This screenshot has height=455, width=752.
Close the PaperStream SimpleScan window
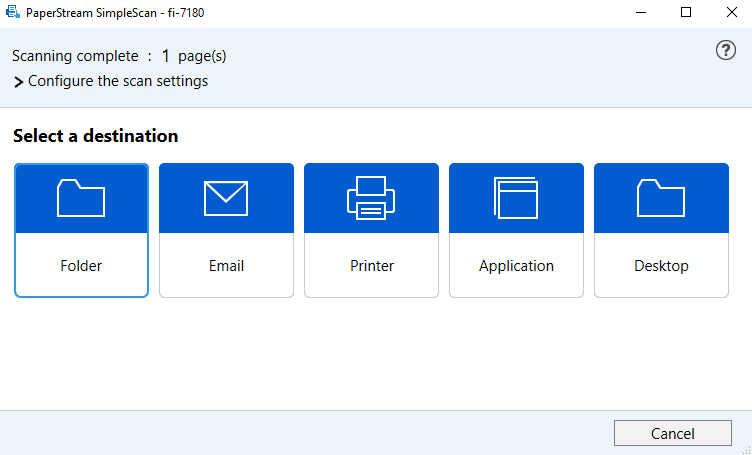(x=731, y=12)
